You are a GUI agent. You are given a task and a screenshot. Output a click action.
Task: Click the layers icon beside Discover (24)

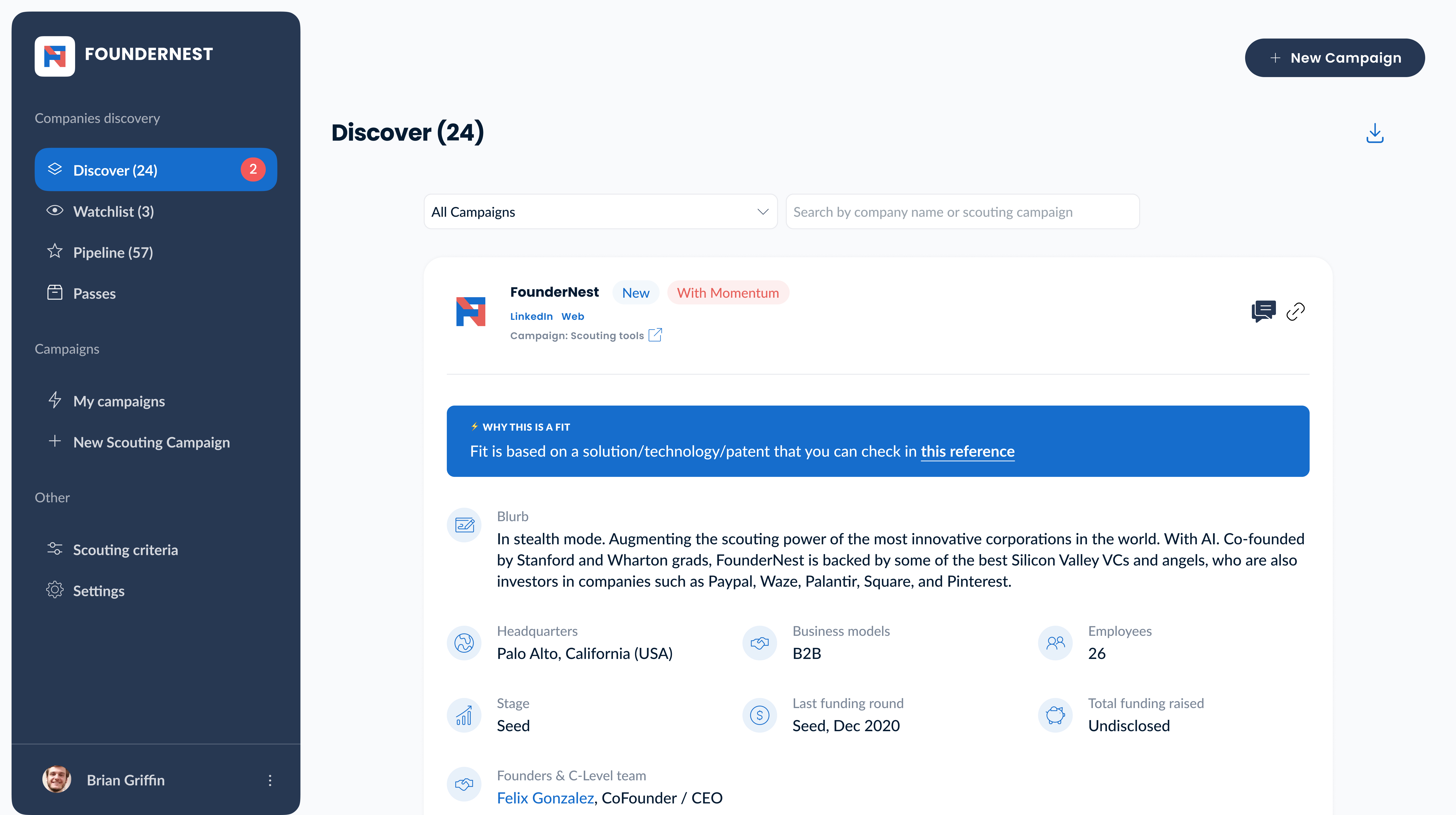[x=55, y=169]
